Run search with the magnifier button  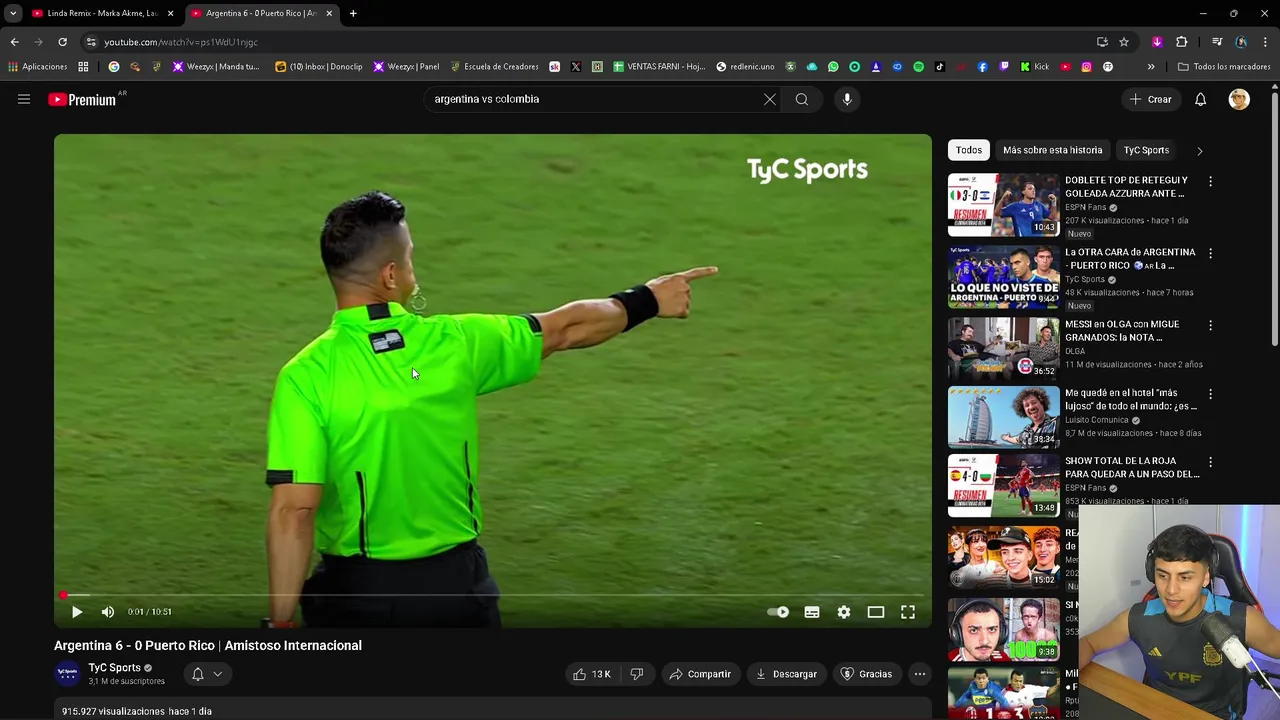coord(802,99)
